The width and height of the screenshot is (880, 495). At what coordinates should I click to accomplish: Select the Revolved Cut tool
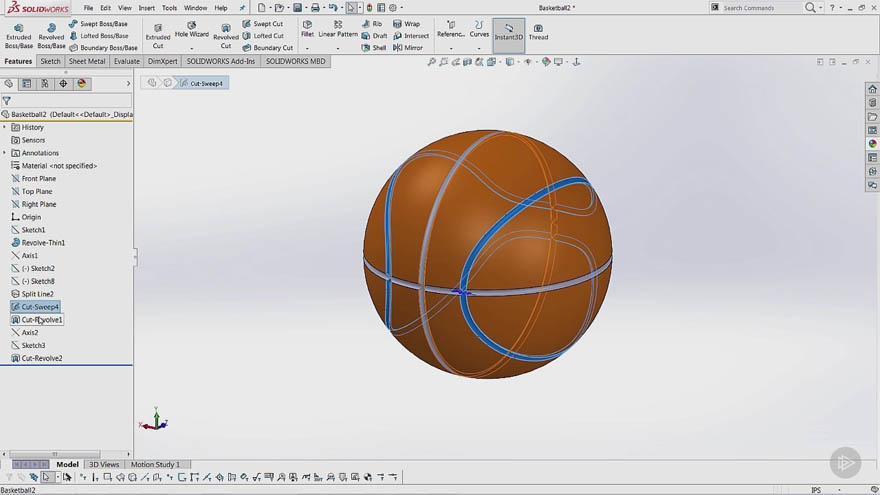226,36
